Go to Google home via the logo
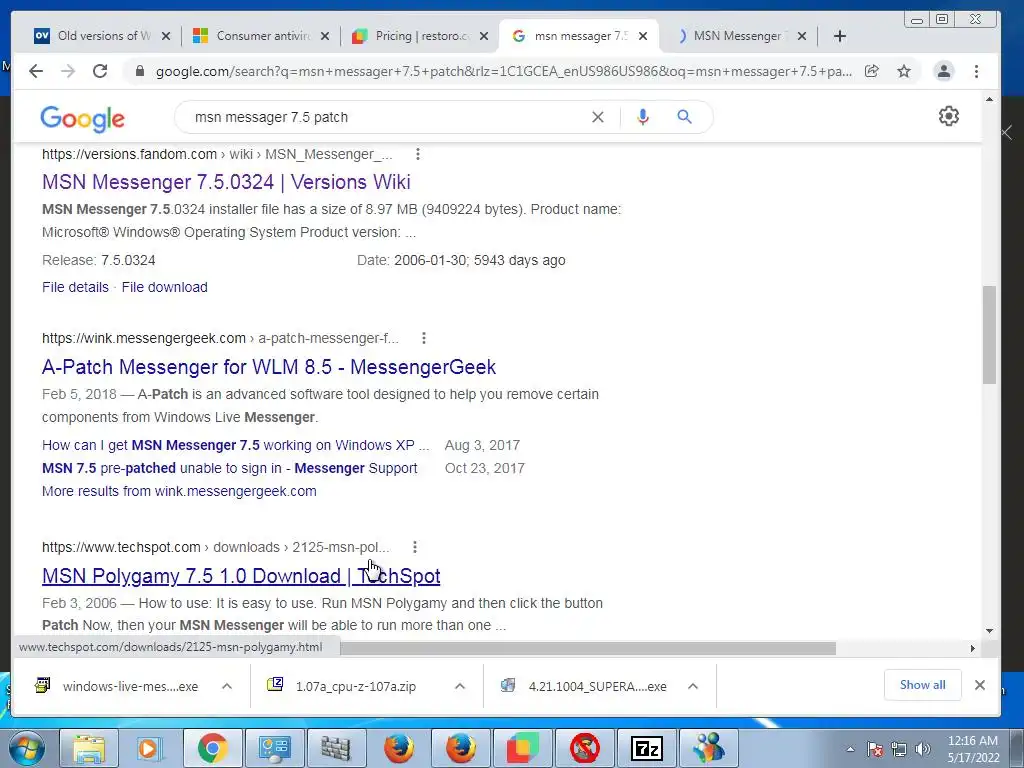The width and height of the screenshot is (1024, 768). click(x=82, y=118)
